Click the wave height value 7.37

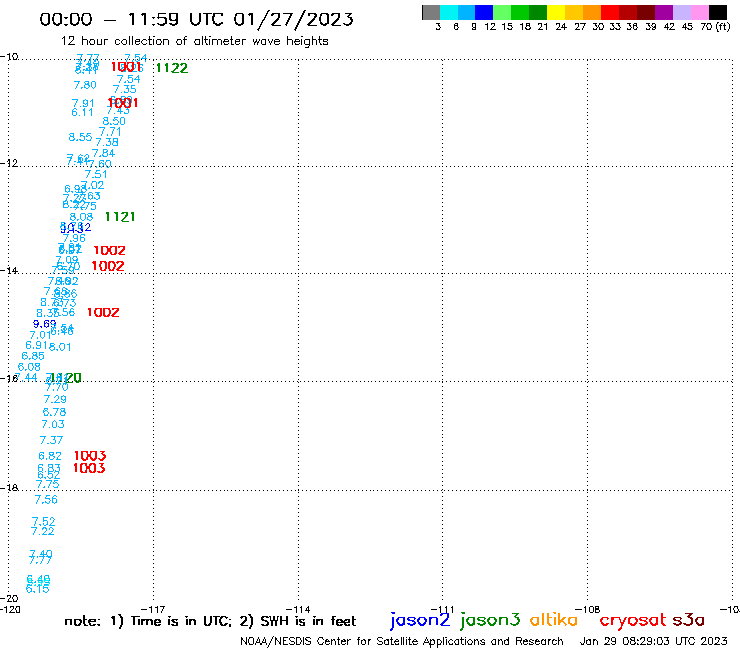[x=51, y=440]
